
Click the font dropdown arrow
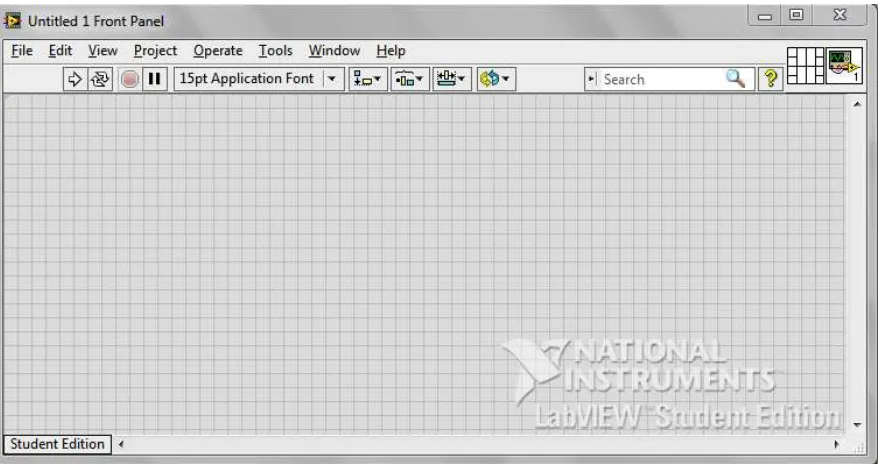[332, 79]
